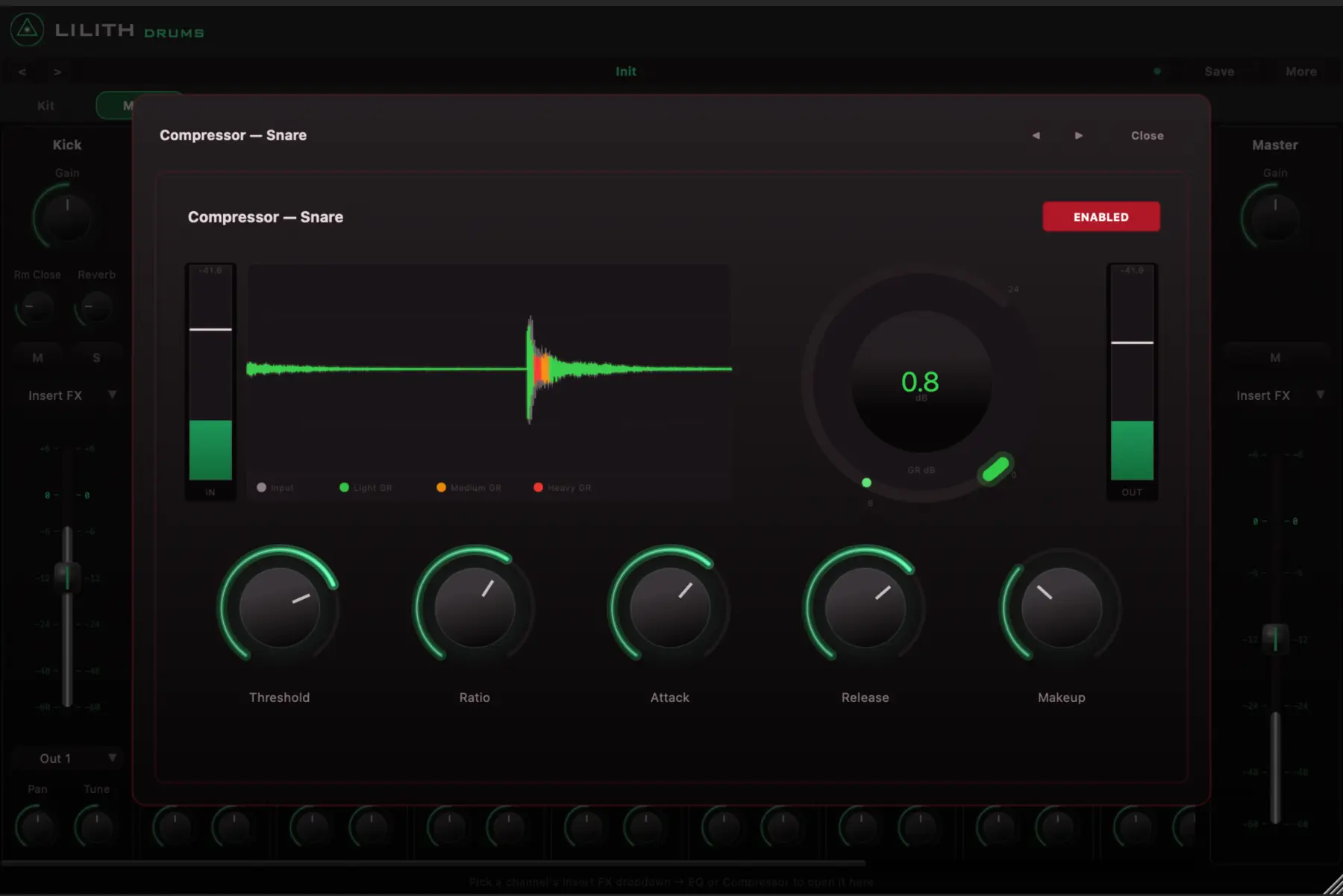The height and width of the screenshot is (896, 1343).
Task: Click the Medium GR legend dot
Action: (x=441, y=487)
